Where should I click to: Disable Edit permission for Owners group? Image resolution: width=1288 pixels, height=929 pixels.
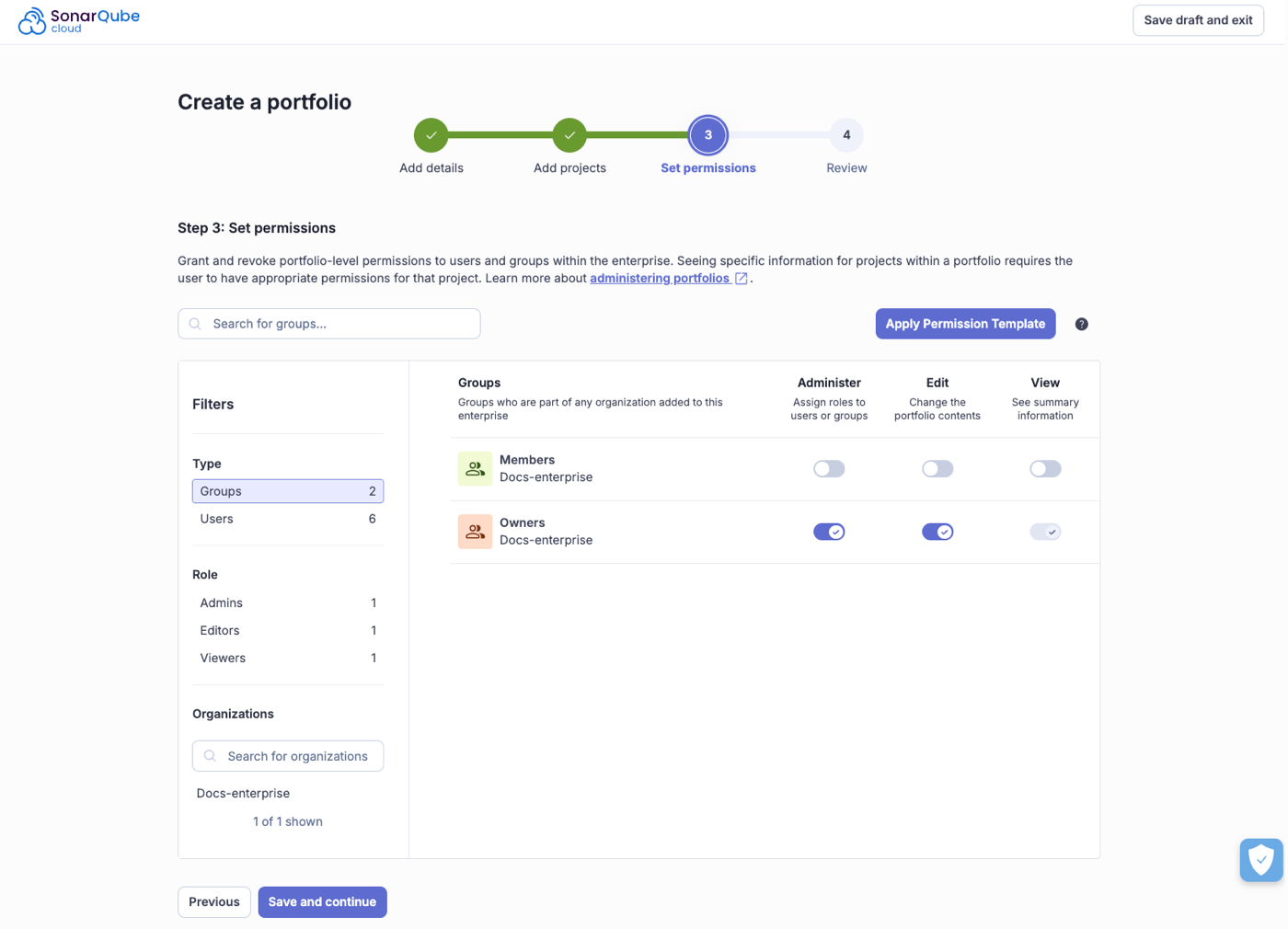click(937, 531)
